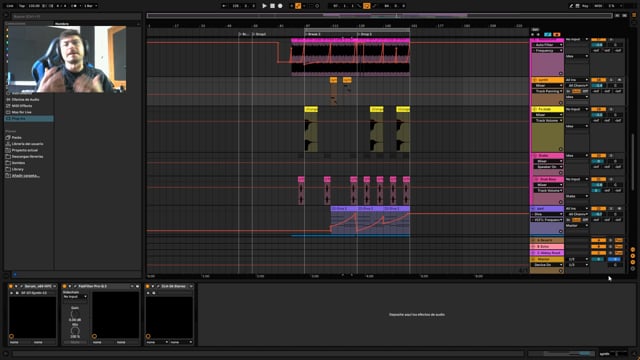The image size is (640, 360).
Task: Toggle track activator on purple pad track
Action: [598, 209]
